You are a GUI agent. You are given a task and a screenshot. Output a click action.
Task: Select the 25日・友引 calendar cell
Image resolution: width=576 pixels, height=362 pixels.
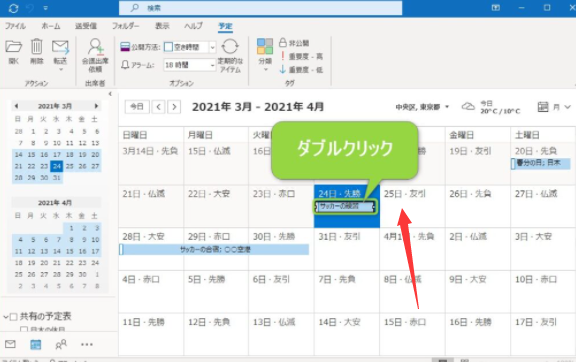point(412,206)
